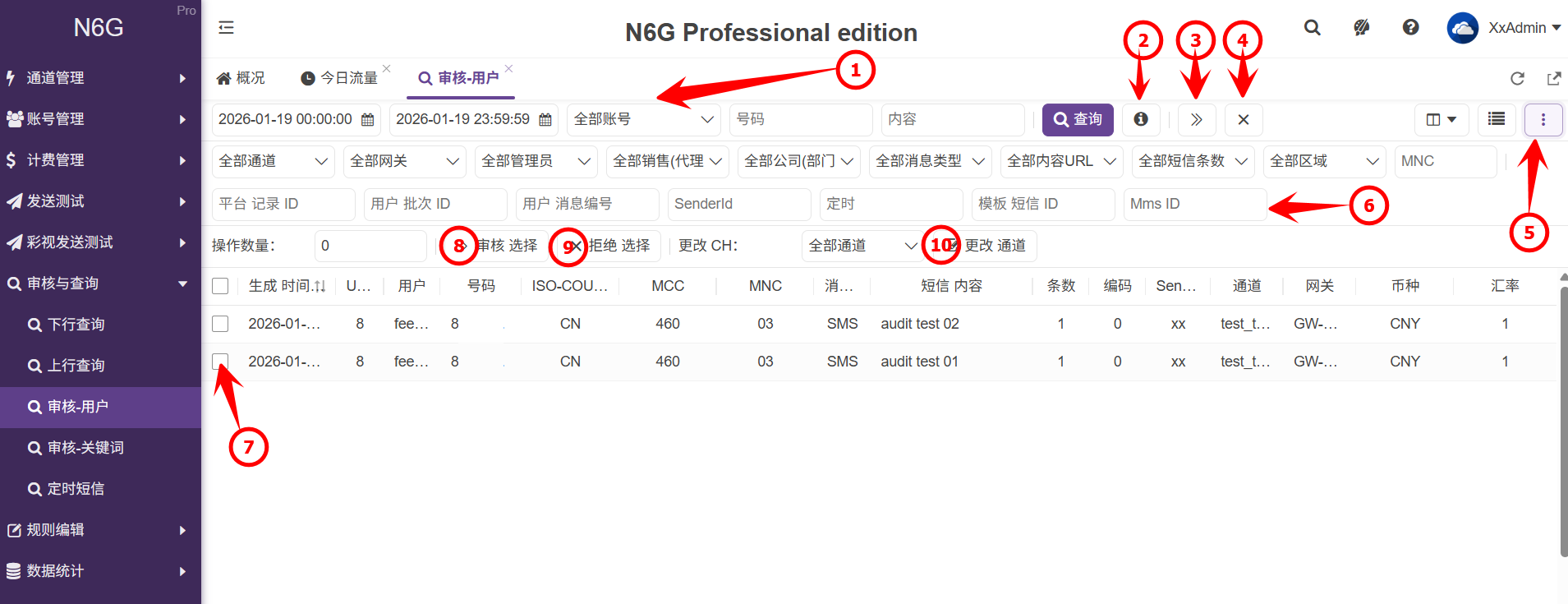Open 定时短信 in the sidebar

pyautogui.click(x=100, y=489)
